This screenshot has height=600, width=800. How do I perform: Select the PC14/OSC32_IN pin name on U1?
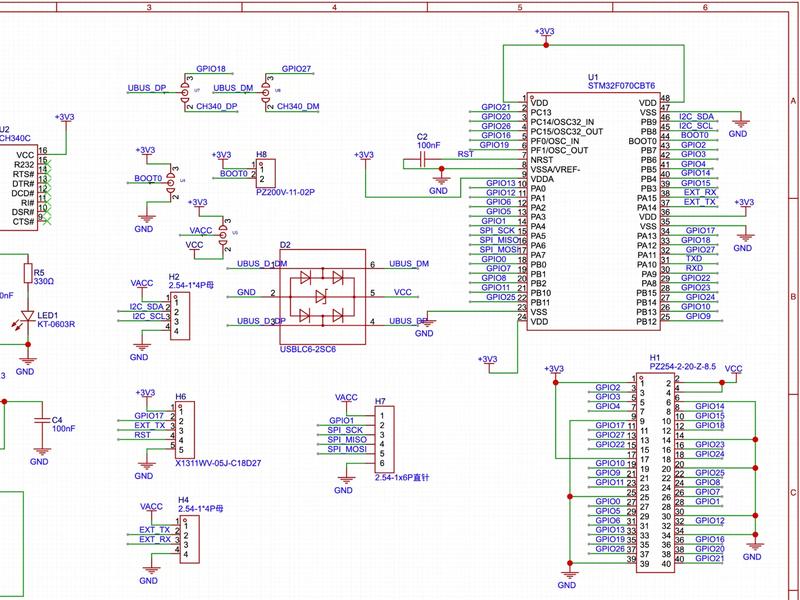pyautogui.click(x=562, y=122)
